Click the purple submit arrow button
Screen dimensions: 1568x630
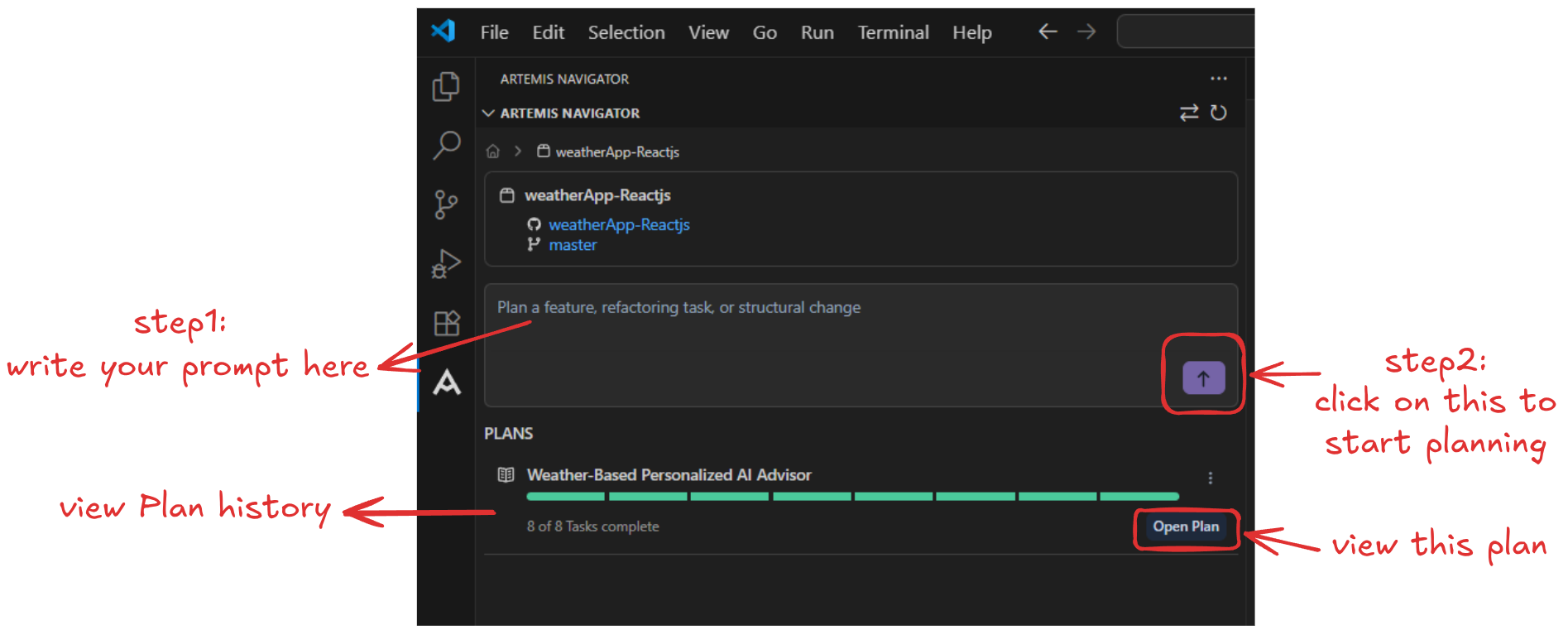point(1203,378)
